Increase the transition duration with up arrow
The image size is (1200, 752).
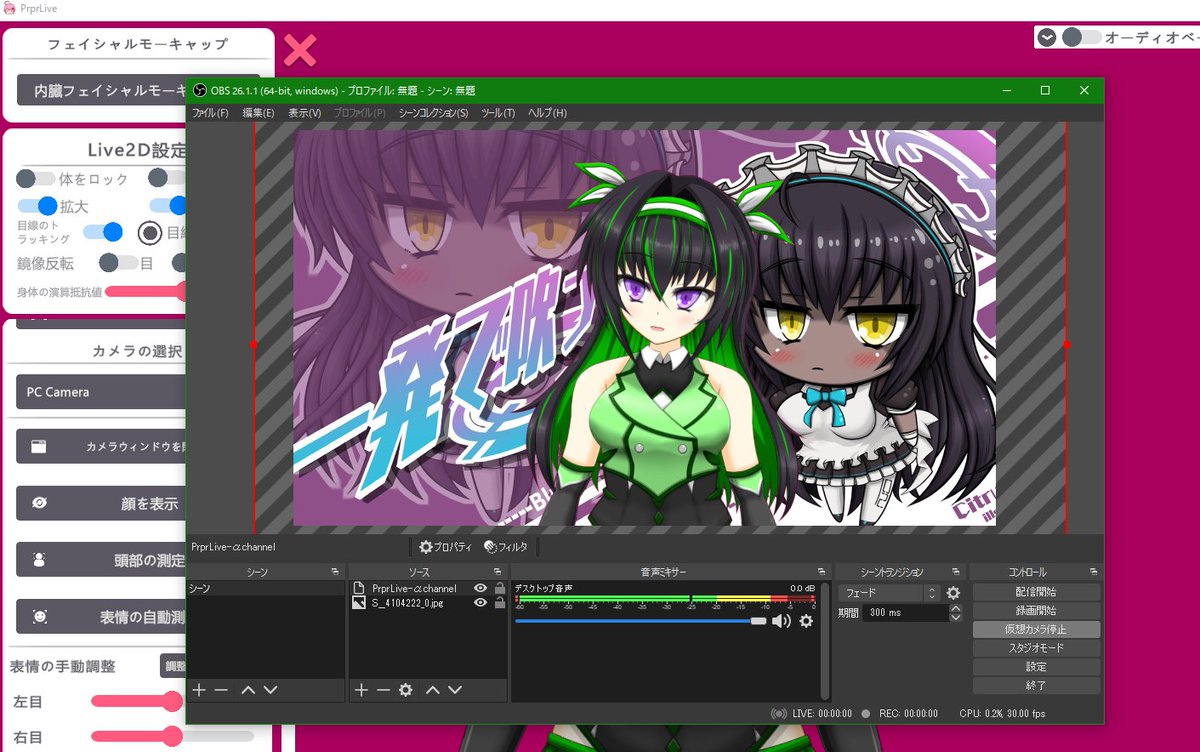tap(955, 608)
